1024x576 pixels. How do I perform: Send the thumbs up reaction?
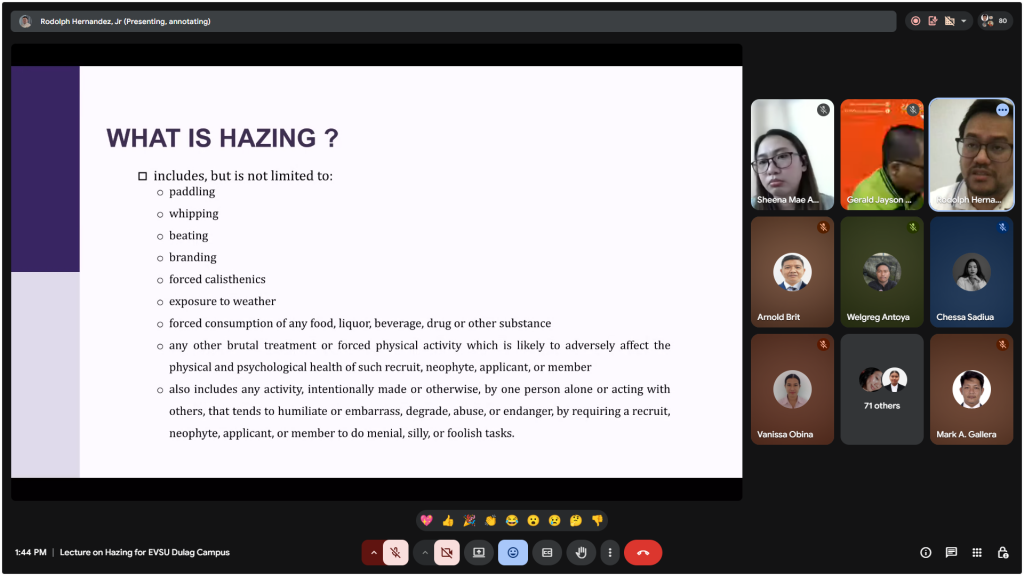pyautogui.click(x=448, y=521)
